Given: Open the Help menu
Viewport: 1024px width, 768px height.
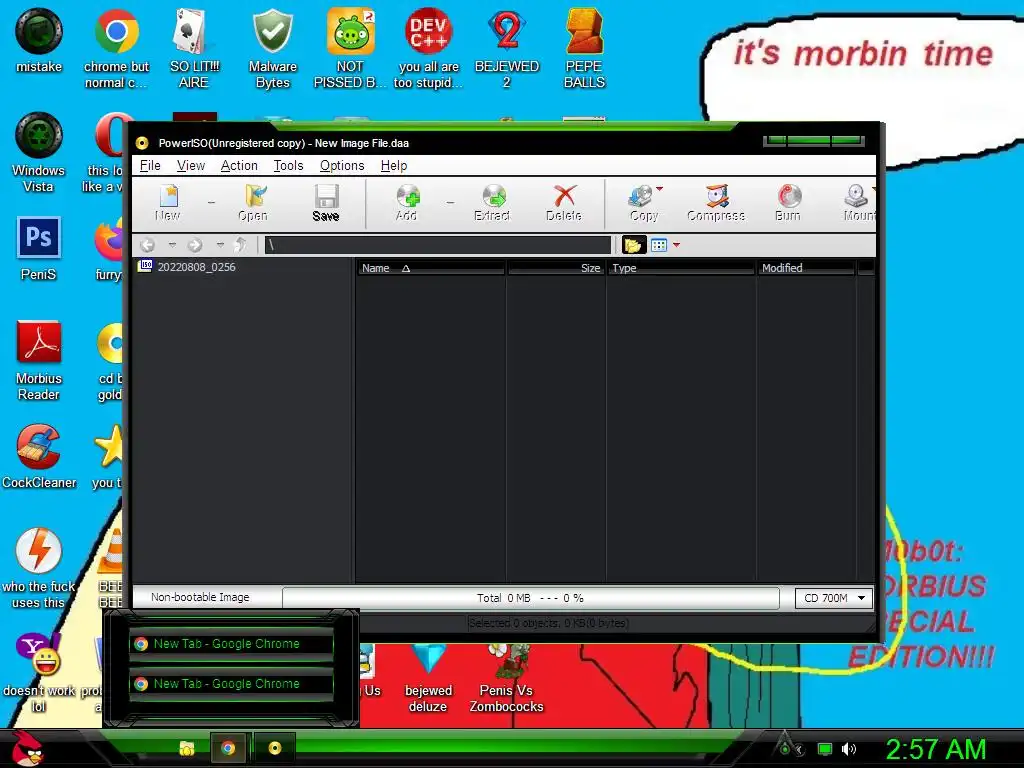Looking at the screenshot, I should click(x=394, y=165).
